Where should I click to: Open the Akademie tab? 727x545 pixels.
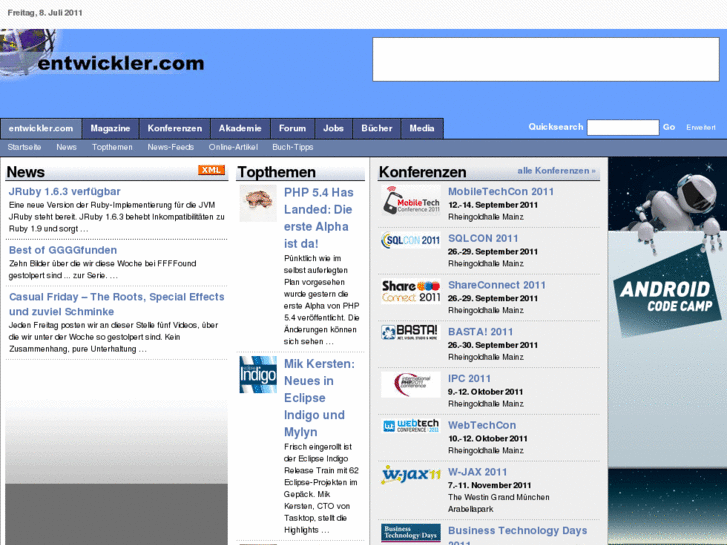click(x=240, y=128)
